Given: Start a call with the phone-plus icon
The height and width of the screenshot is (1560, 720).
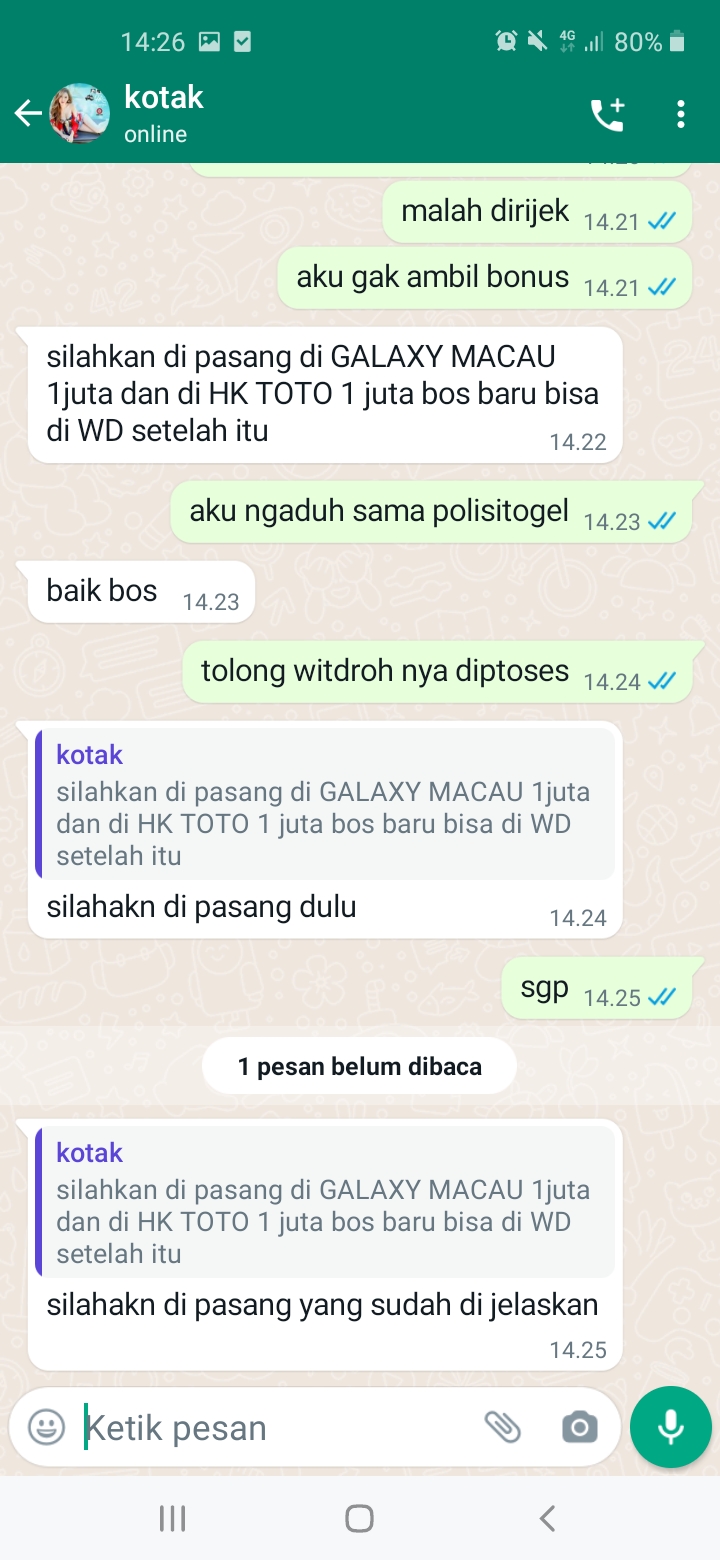Looking at the screenshot, I should 607,114.
